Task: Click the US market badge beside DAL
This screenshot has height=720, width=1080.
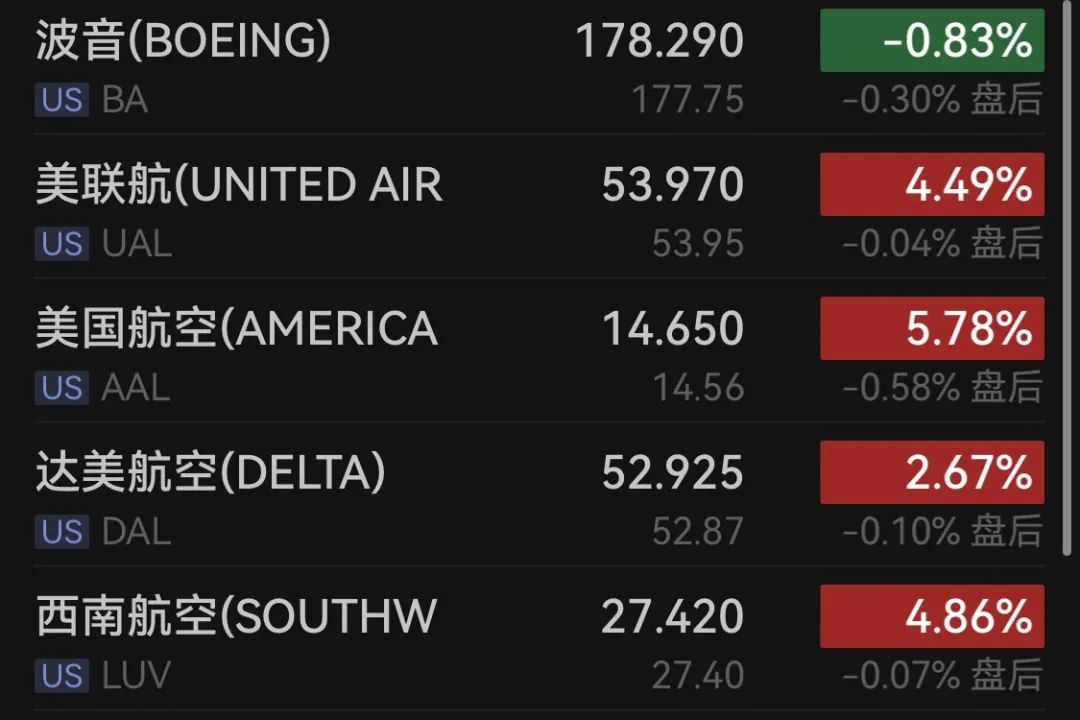Action: (x=62, y=532)
